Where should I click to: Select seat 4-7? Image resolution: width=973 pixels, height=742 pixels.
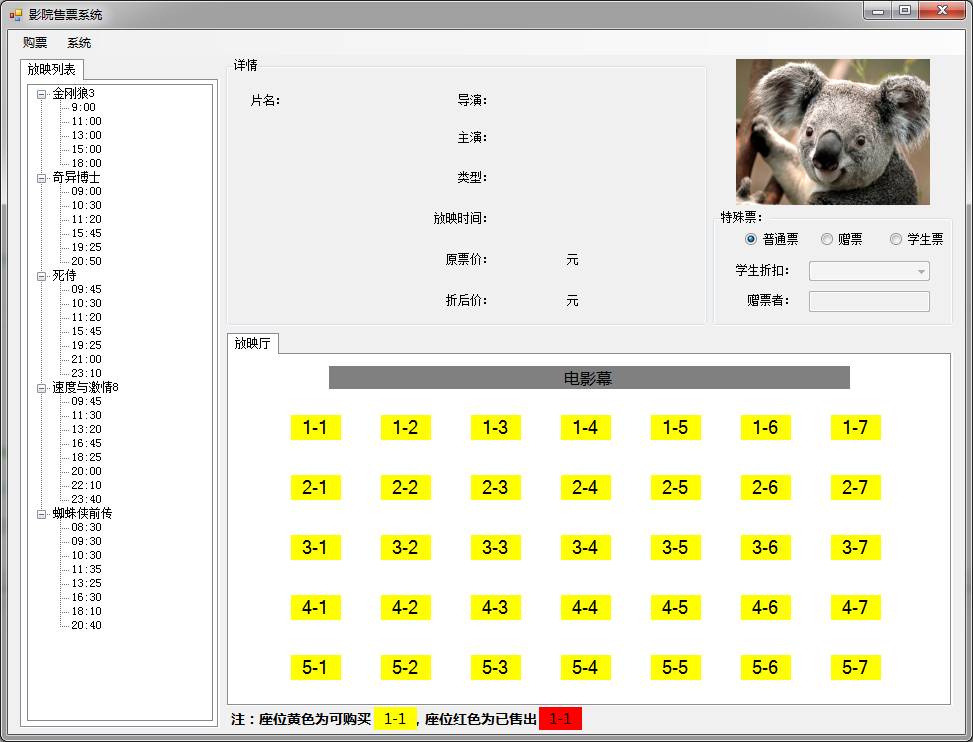click(855, 607)
